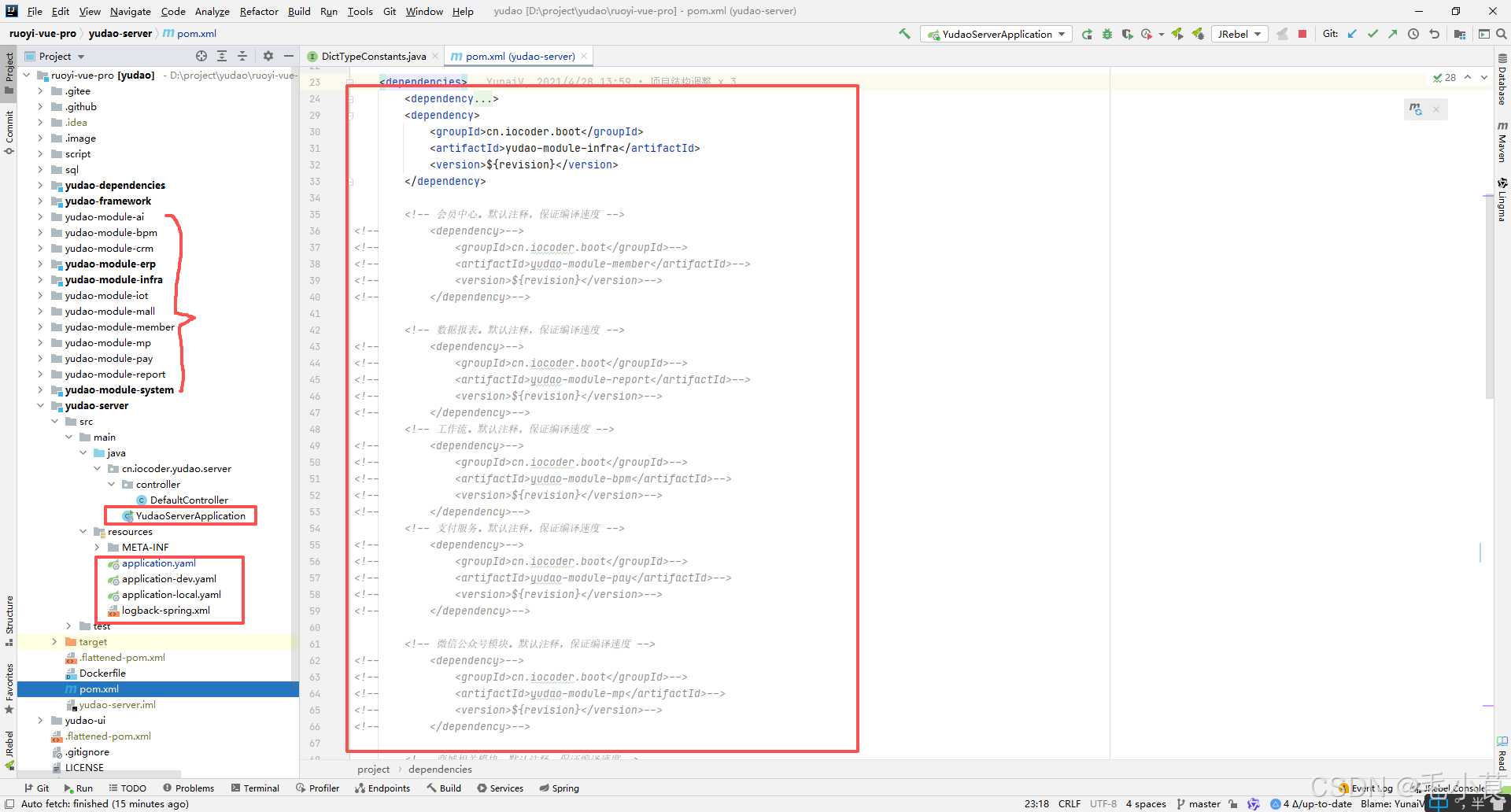Start debugging with the green bug icon
The width and height of the screenshot is (1511, 812).
[x=1107, y=34]
